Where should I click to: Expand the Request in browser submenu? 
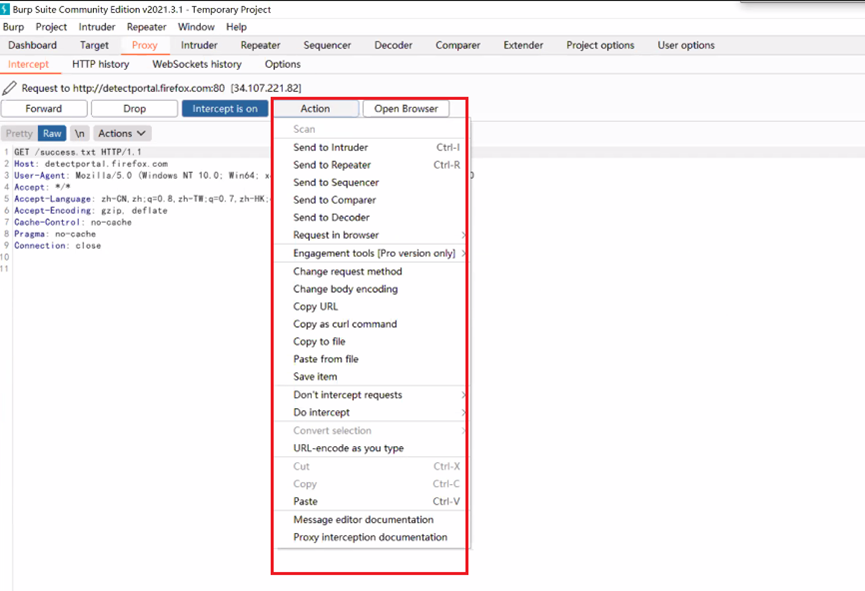[x=371, y=235]
